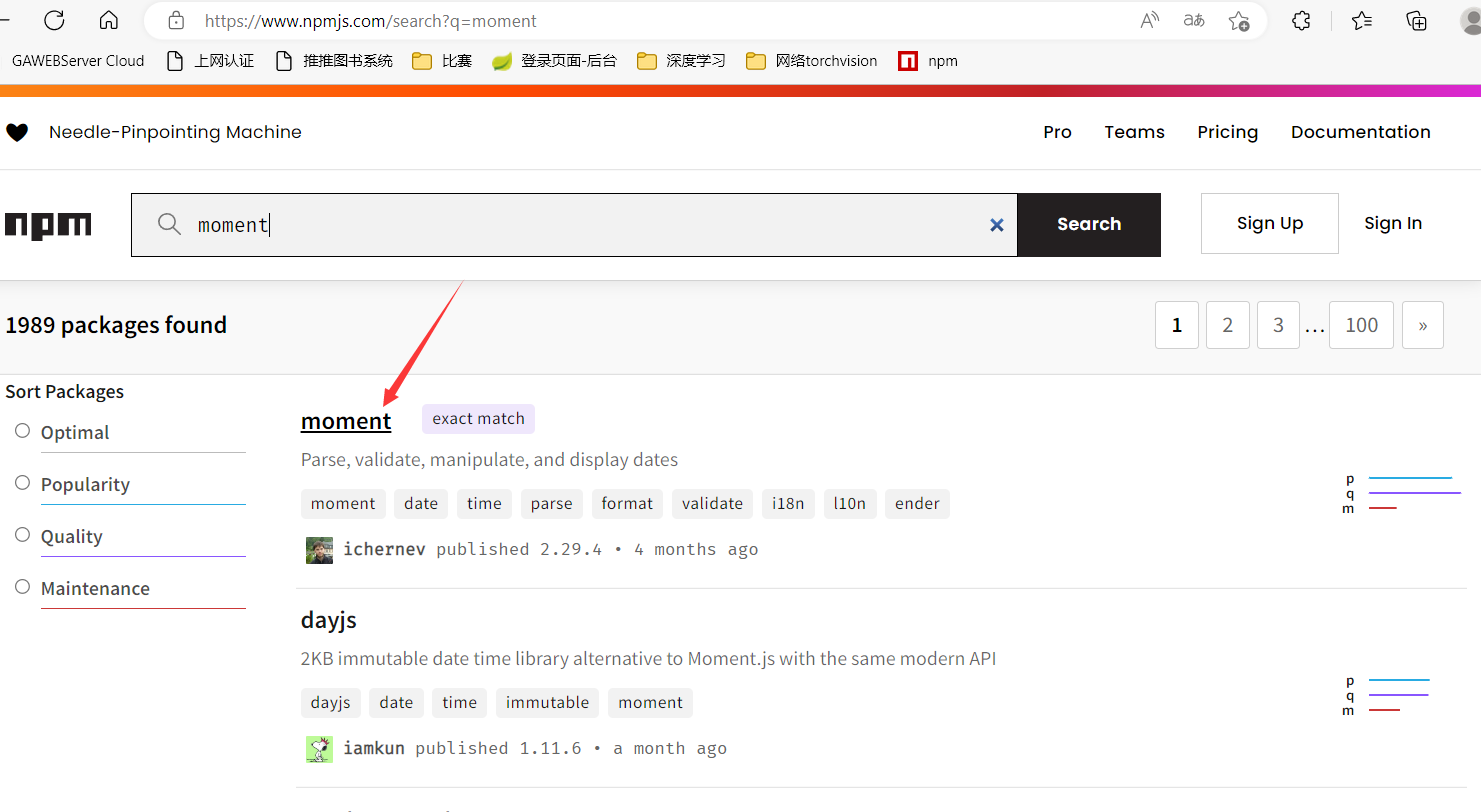Click the ender keyword tag
Viewport: 1481px width, 812px height.
tap(917, 504)
